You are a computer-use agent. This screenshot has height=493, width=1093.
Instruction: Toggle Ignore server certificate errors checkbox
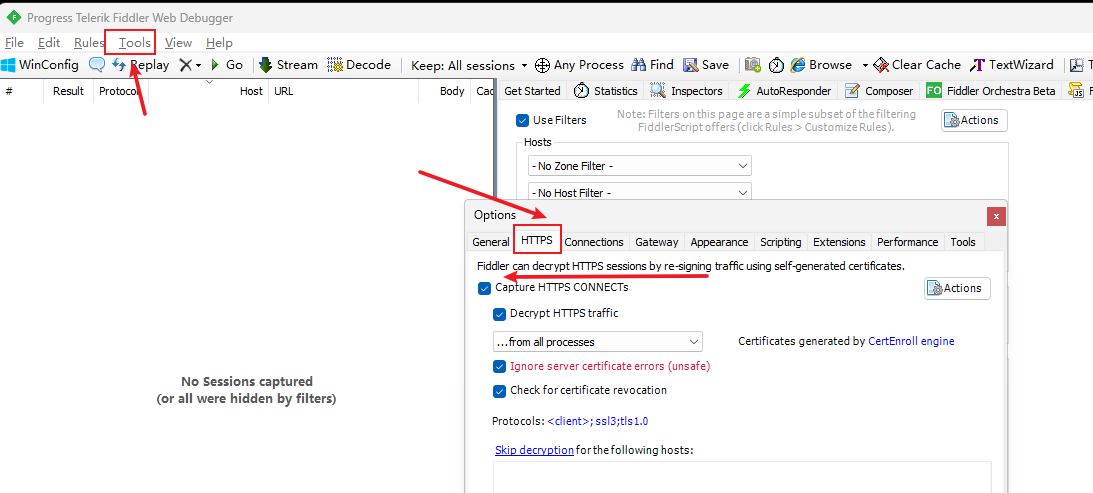pyautogui.click(x=499, y=366)
